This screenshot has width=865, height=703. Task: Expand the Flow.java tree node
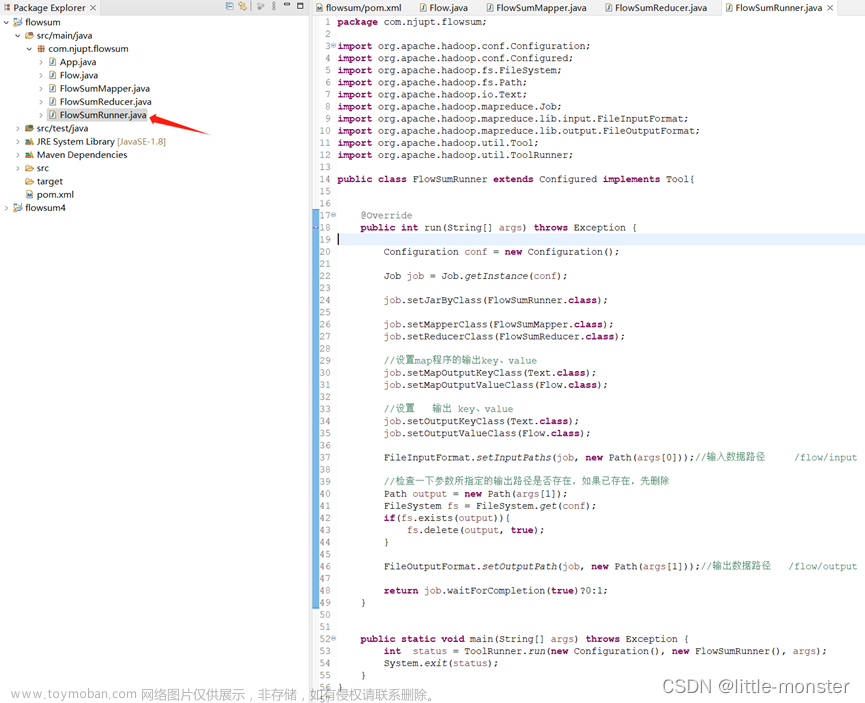[x=41, y=75]
